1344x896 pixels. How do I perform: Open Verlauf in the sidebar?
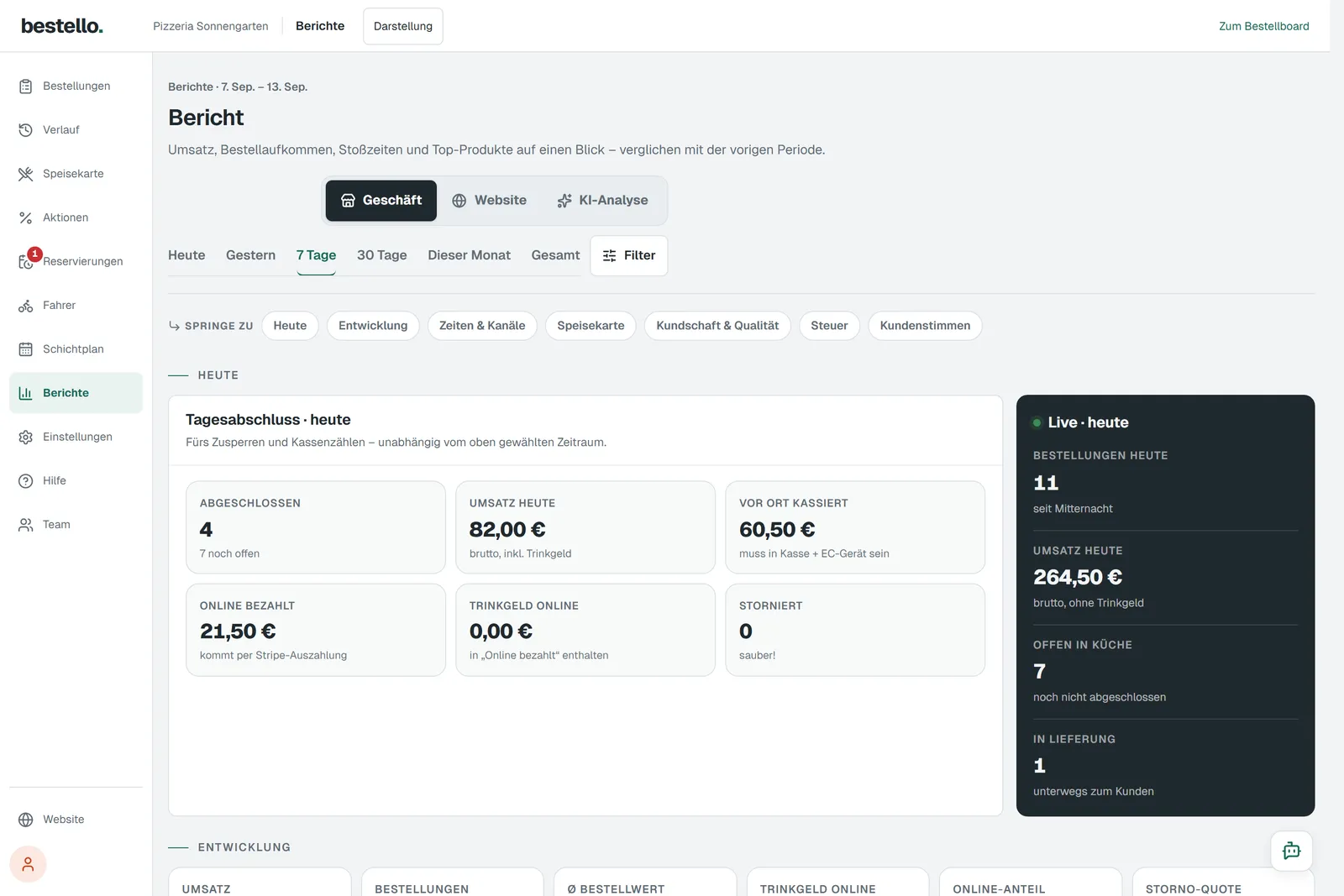coord(76,130)
